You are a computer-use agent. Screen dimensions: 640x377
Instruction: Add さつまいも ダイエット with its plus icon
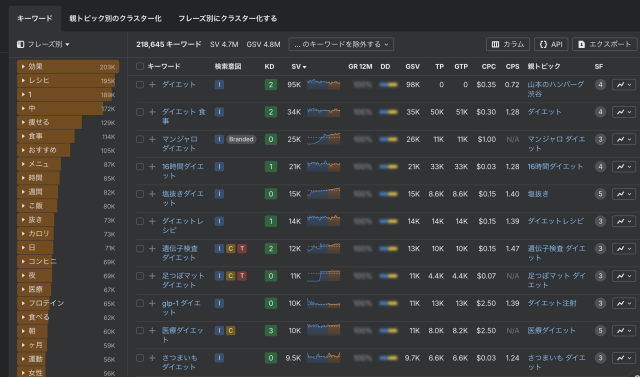pos(152,358)
